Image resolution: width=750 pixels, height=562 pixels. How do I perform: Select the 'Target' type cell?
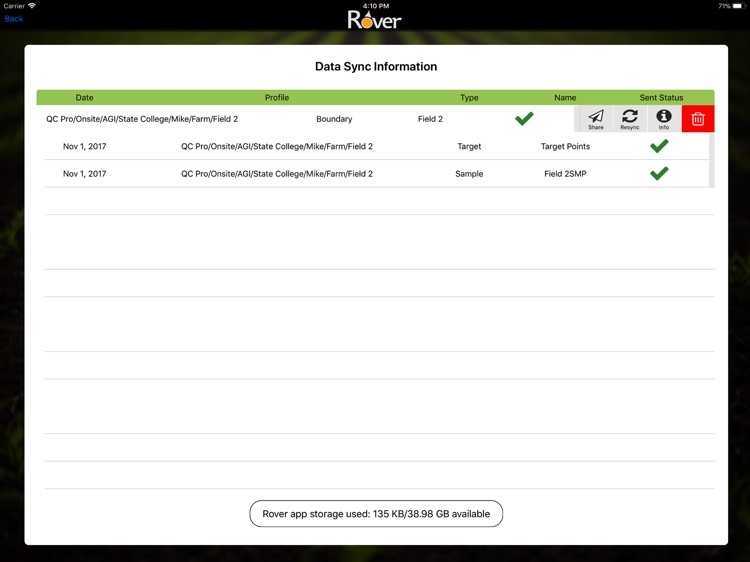[469, 146]
